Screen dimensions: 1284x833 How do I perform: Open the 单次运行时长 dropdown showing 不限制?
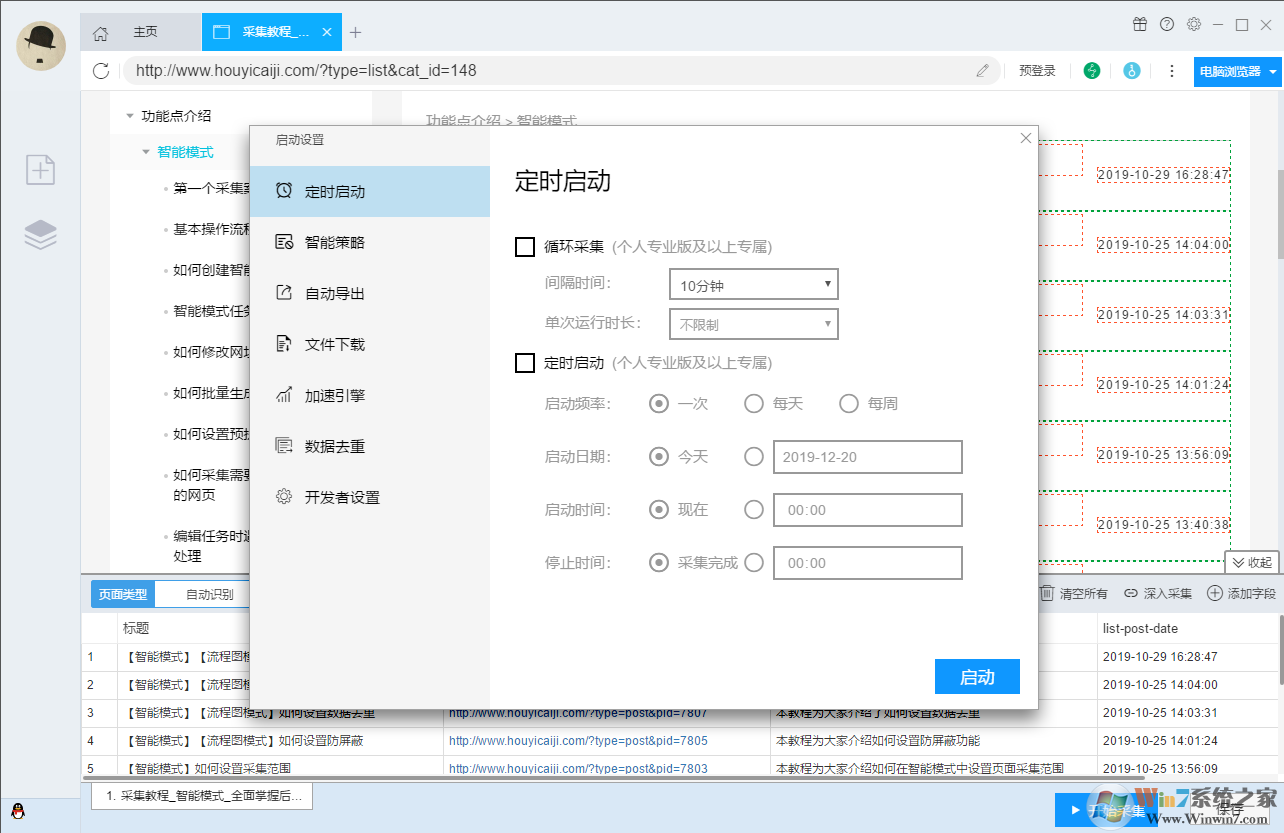753,323
